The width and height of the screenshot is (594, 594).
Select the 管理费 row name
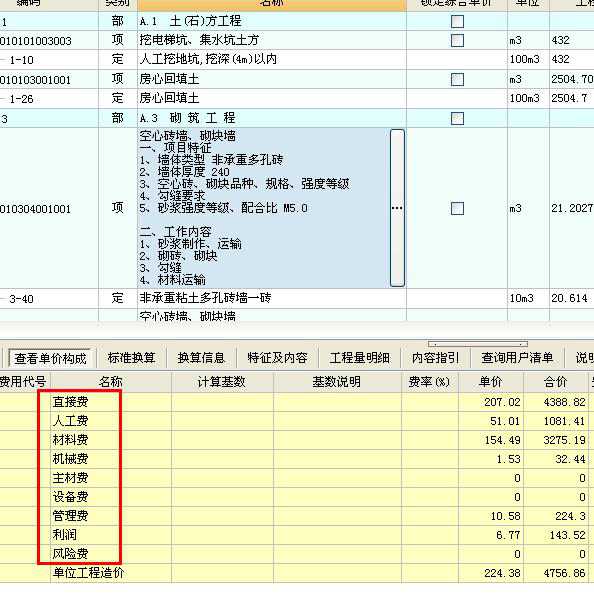coord(70,516)
